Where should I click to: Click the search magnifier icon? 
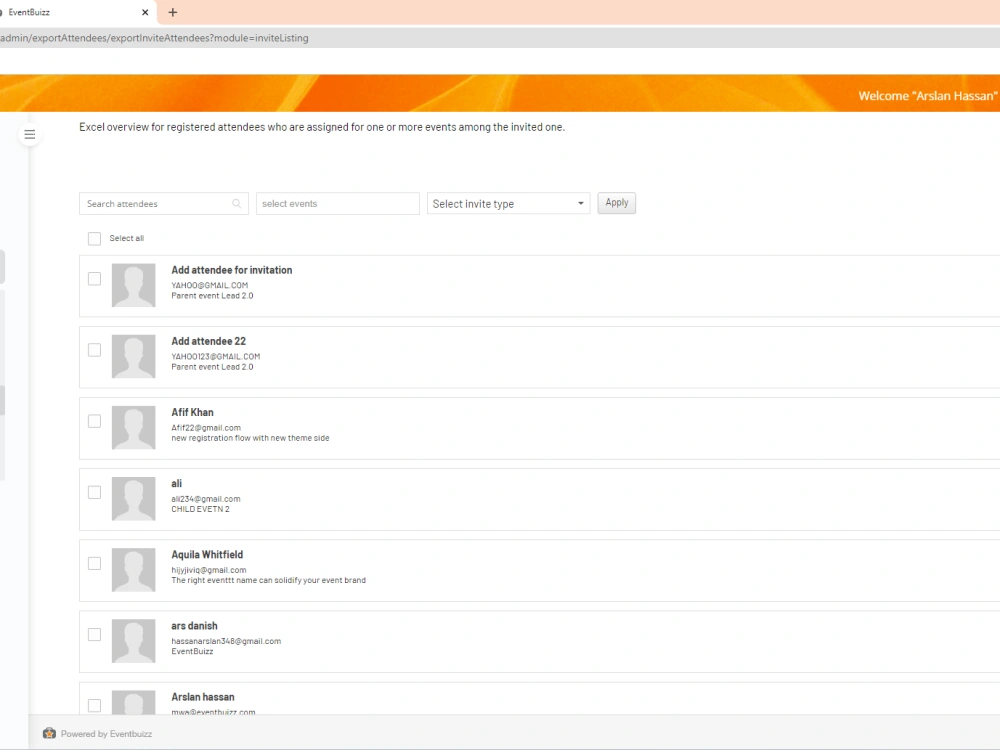coord(237,203)
